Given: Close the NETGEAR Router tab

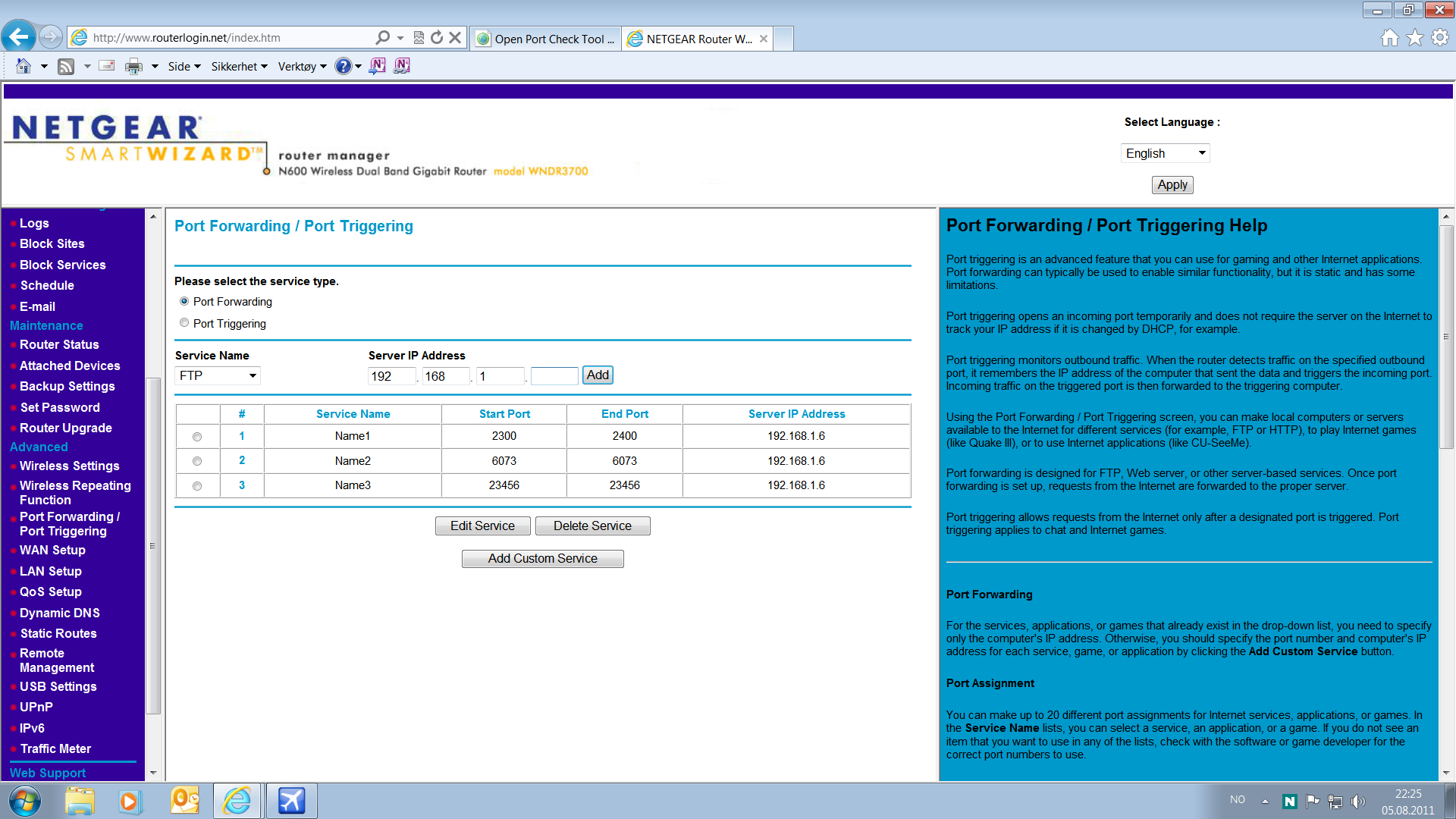Looking at the screenshot, I should (764, 39).
